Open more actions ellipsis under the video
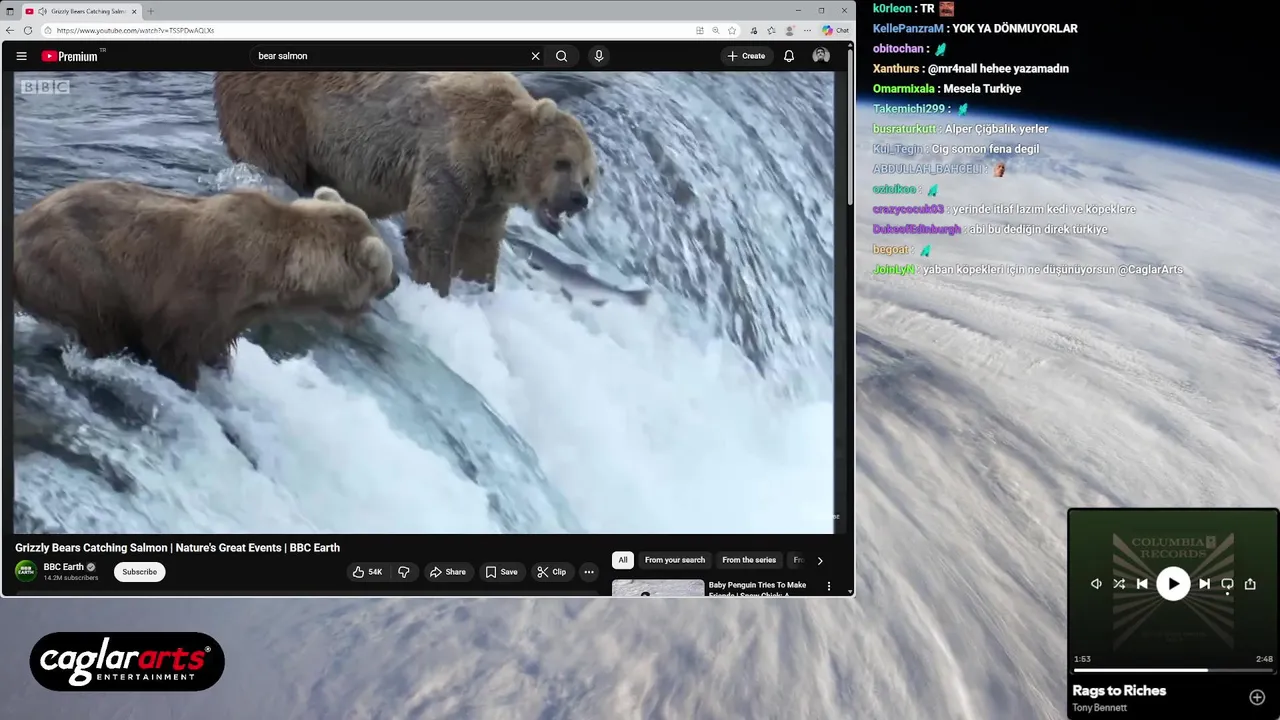 (x=589, y=572)
